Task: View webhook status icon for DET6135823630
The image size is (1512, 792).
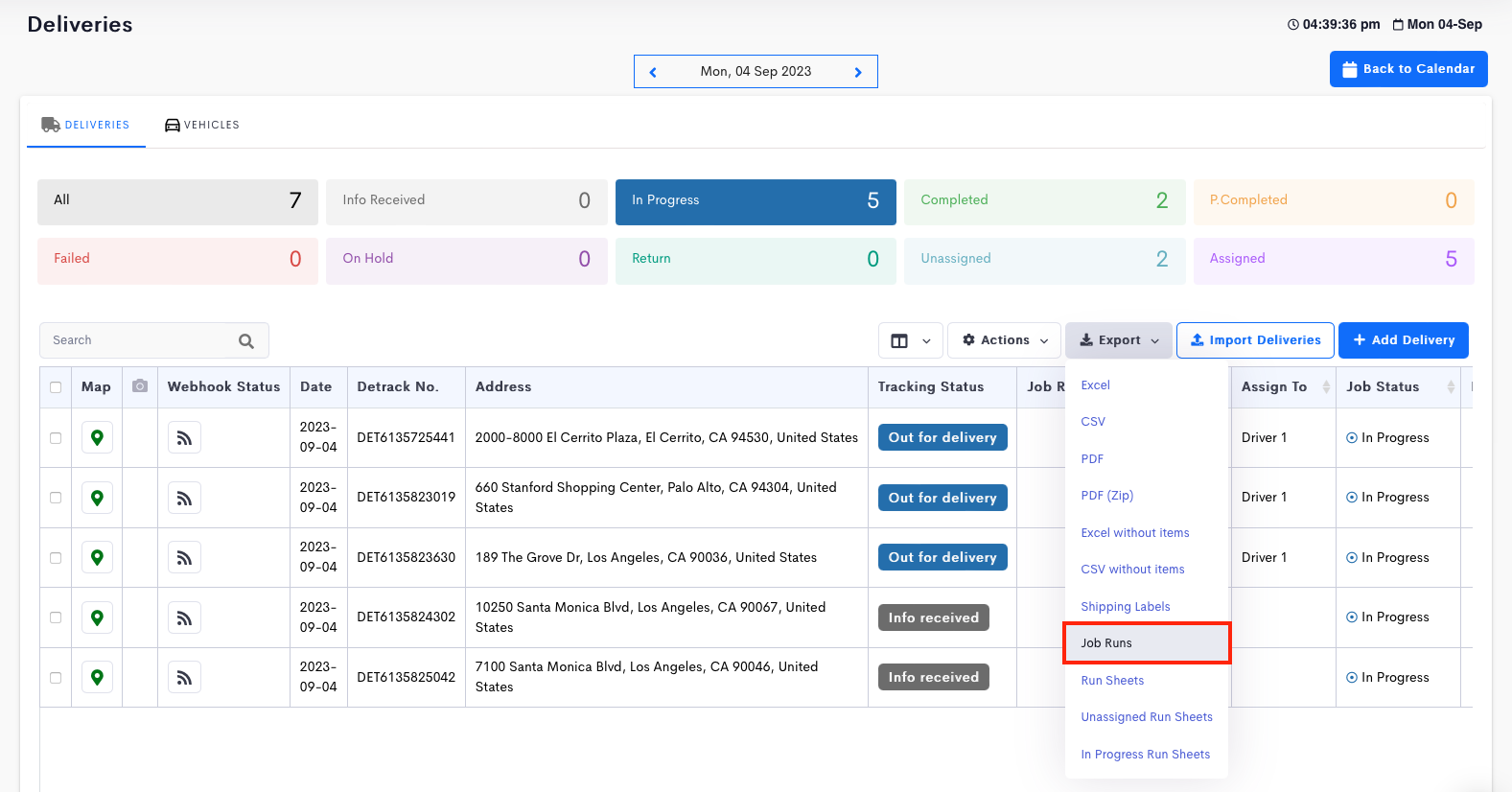Action: coord(184,557)
